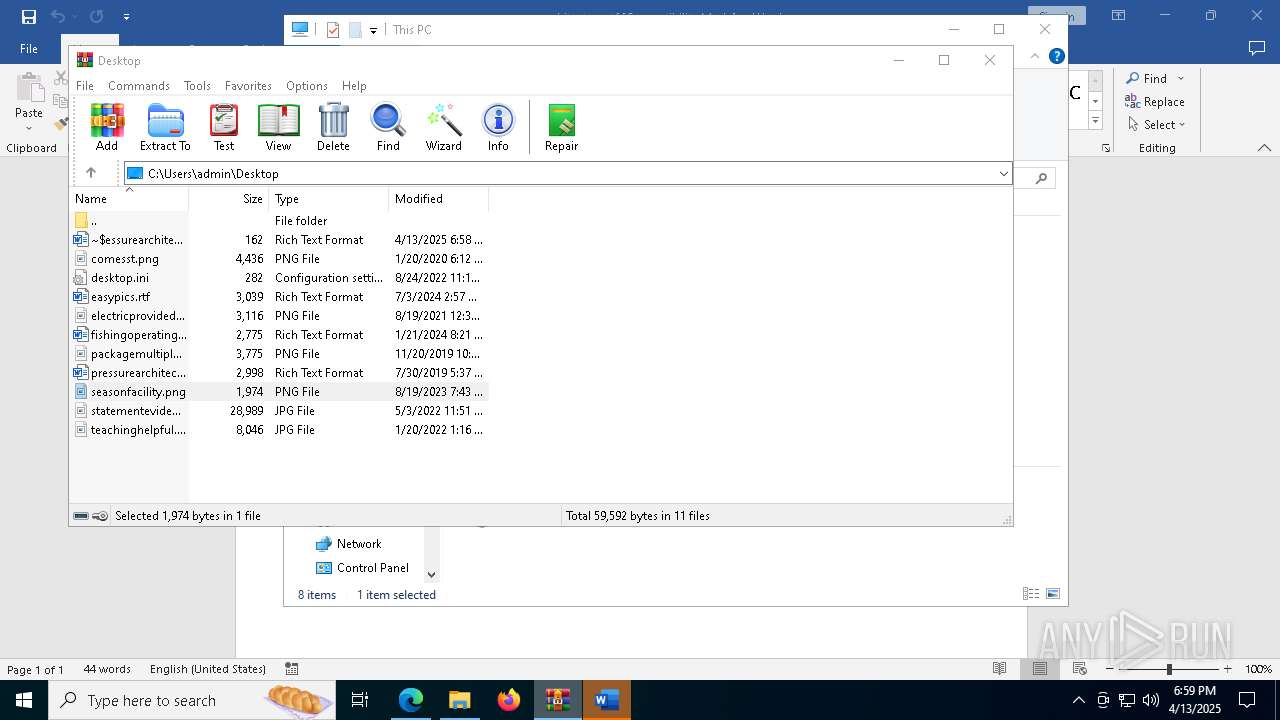Select the ~$essurearchite... file
This screenshot has width=1280, height=720.
pyautogui.click(x=280, y=240)
